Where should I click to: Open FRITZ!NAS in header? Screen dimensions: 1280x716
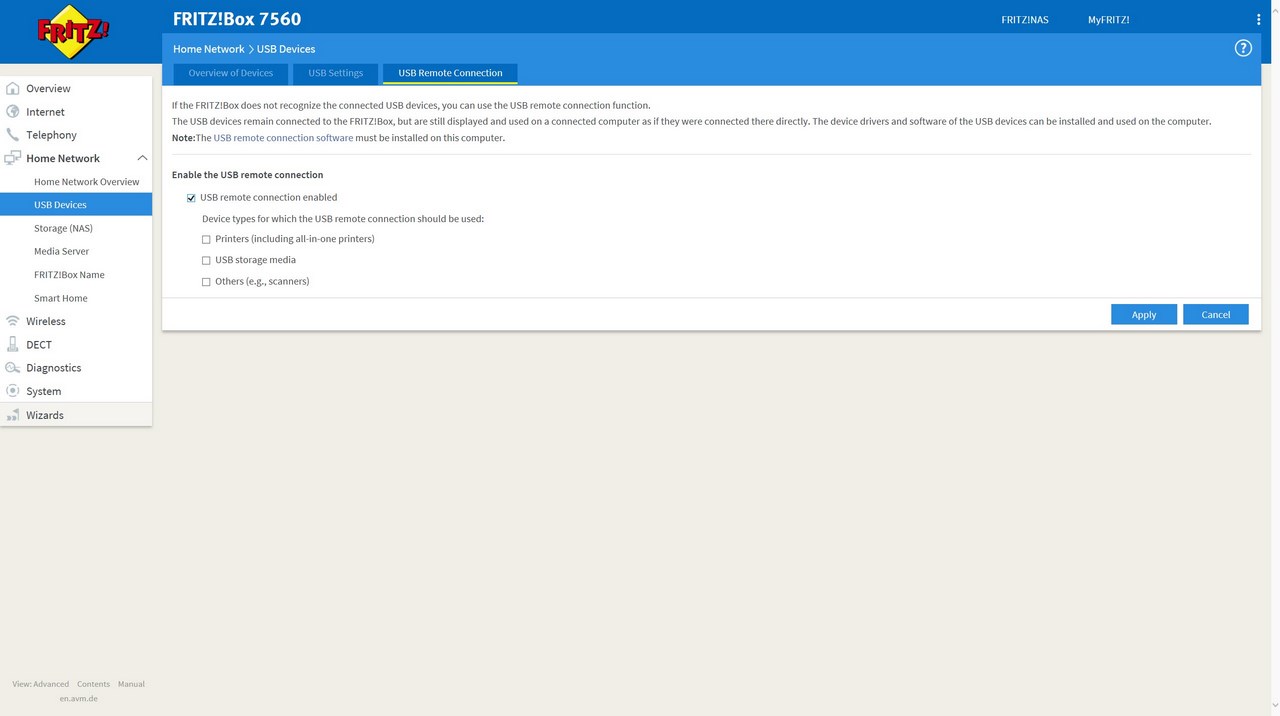(x=1025, y=20)
